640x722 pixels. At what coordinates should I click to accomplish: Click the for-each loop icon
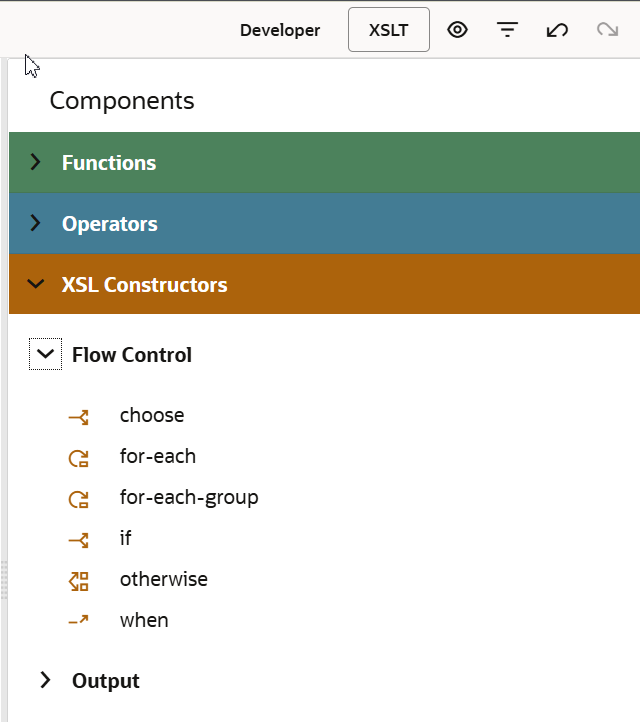(78, 457)
